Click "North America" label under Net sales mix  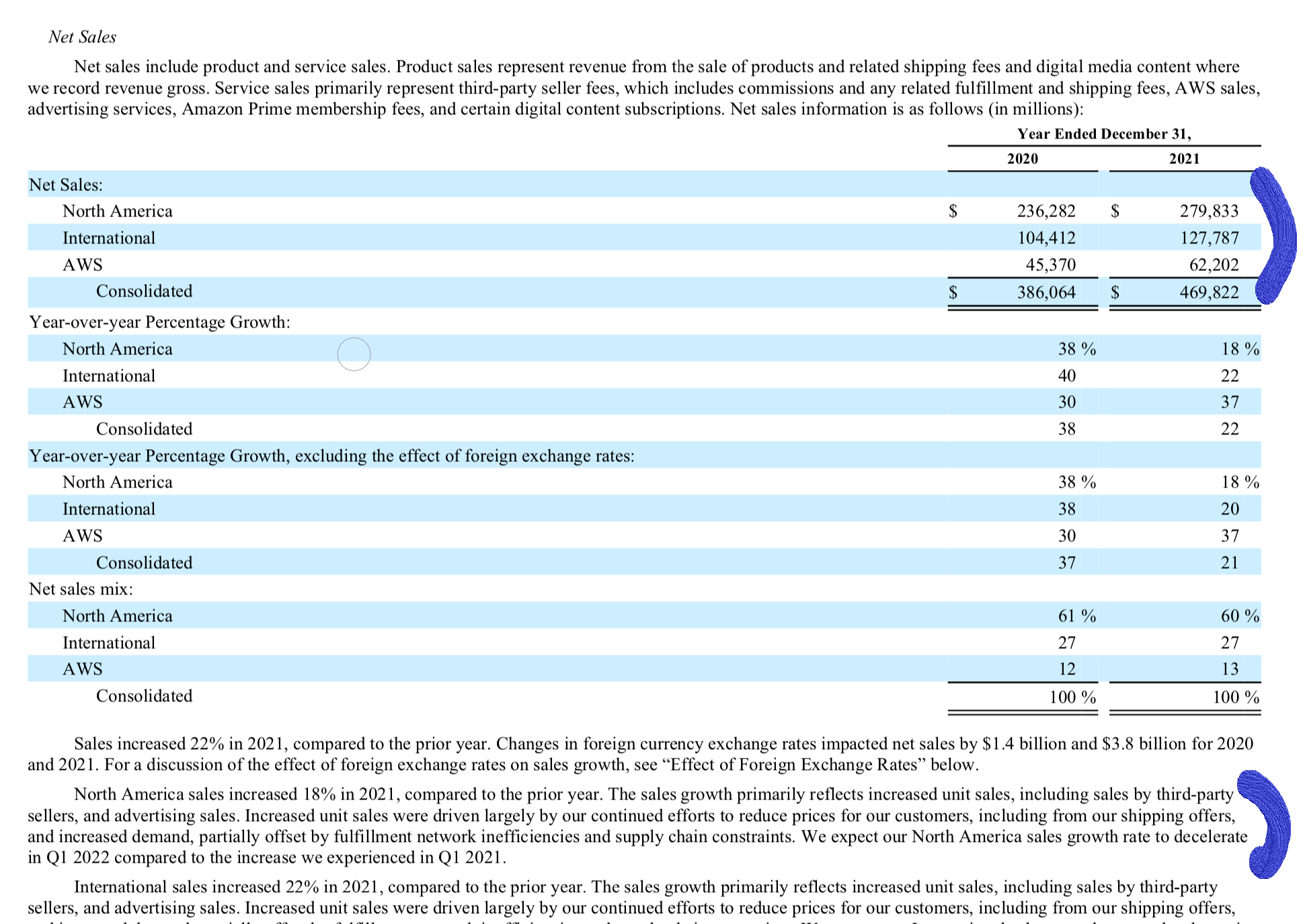117,616
